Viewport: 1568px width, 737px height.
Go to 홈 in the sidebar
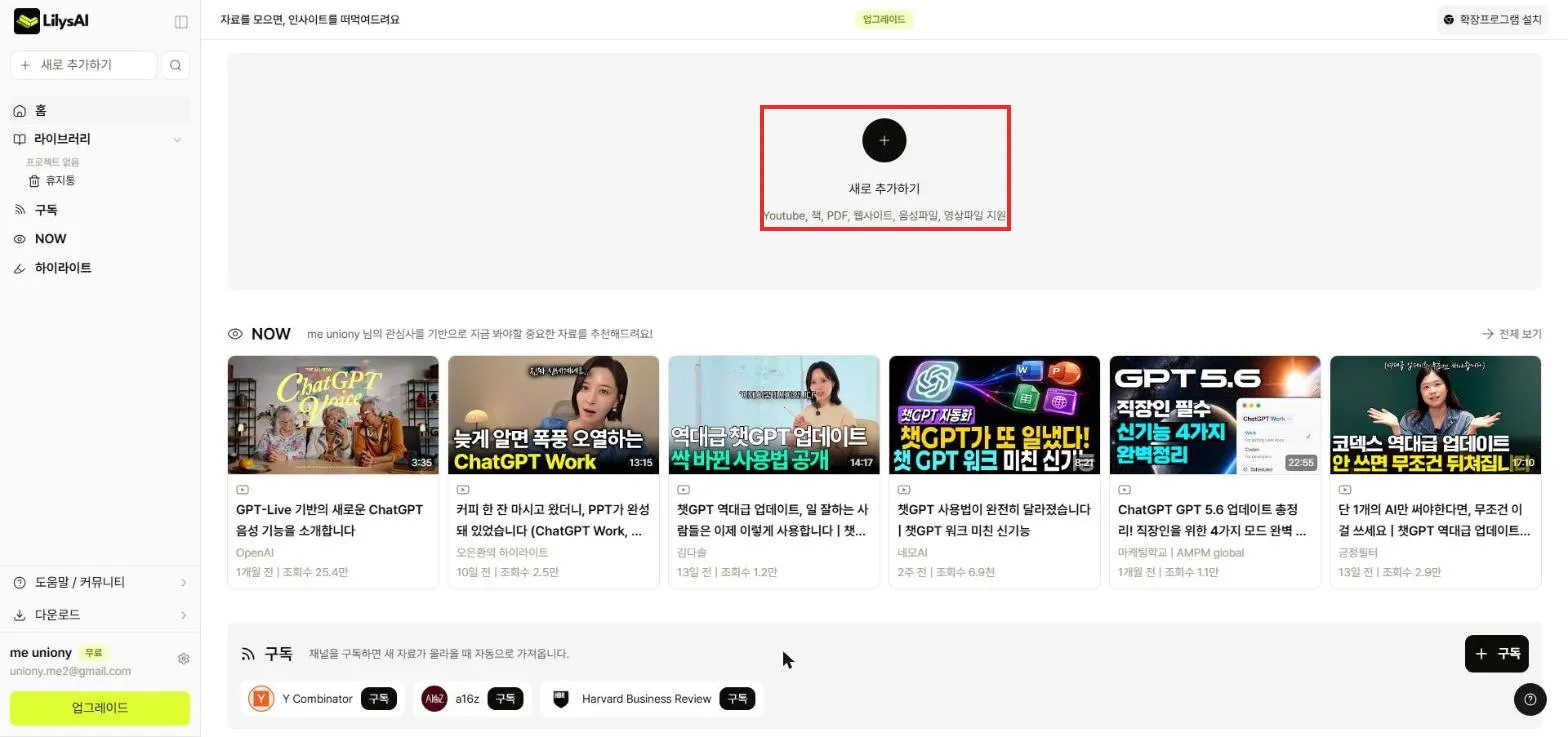(x=100, y=111)
